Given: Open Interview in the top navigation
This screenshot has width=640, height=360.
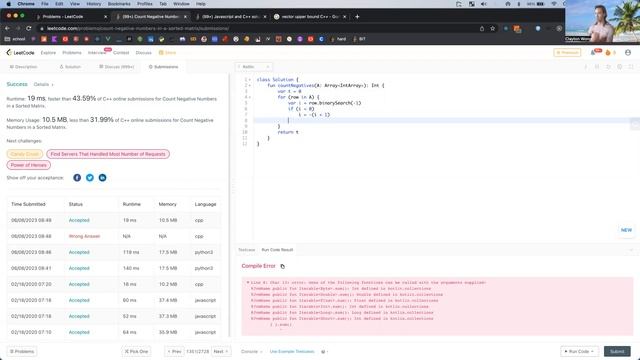Looking at the screenshot, I should point(97,53).
